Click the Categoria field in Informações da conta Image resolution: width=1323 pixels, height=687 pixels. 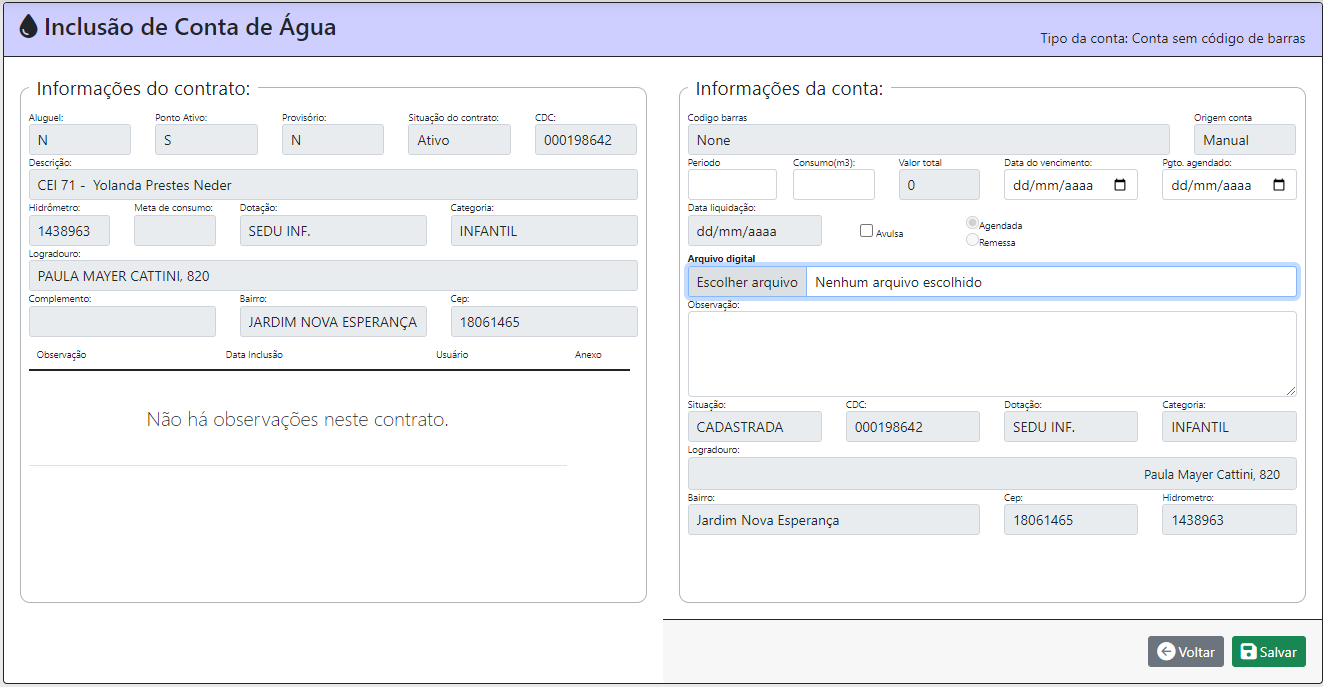click(1229, 427)
